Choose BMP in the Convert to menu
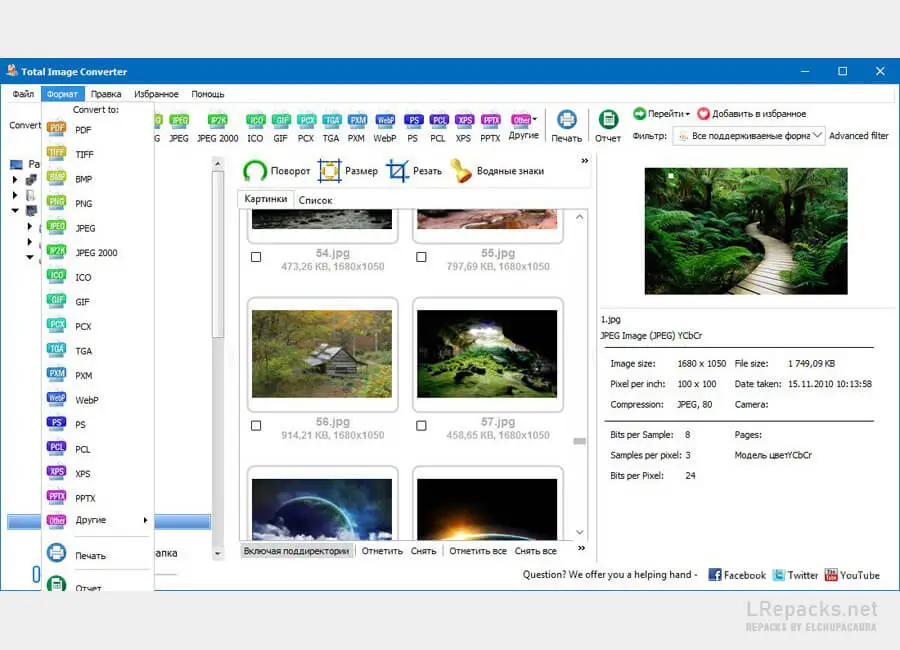Screen dimensions: 900x650 point(98,179)
